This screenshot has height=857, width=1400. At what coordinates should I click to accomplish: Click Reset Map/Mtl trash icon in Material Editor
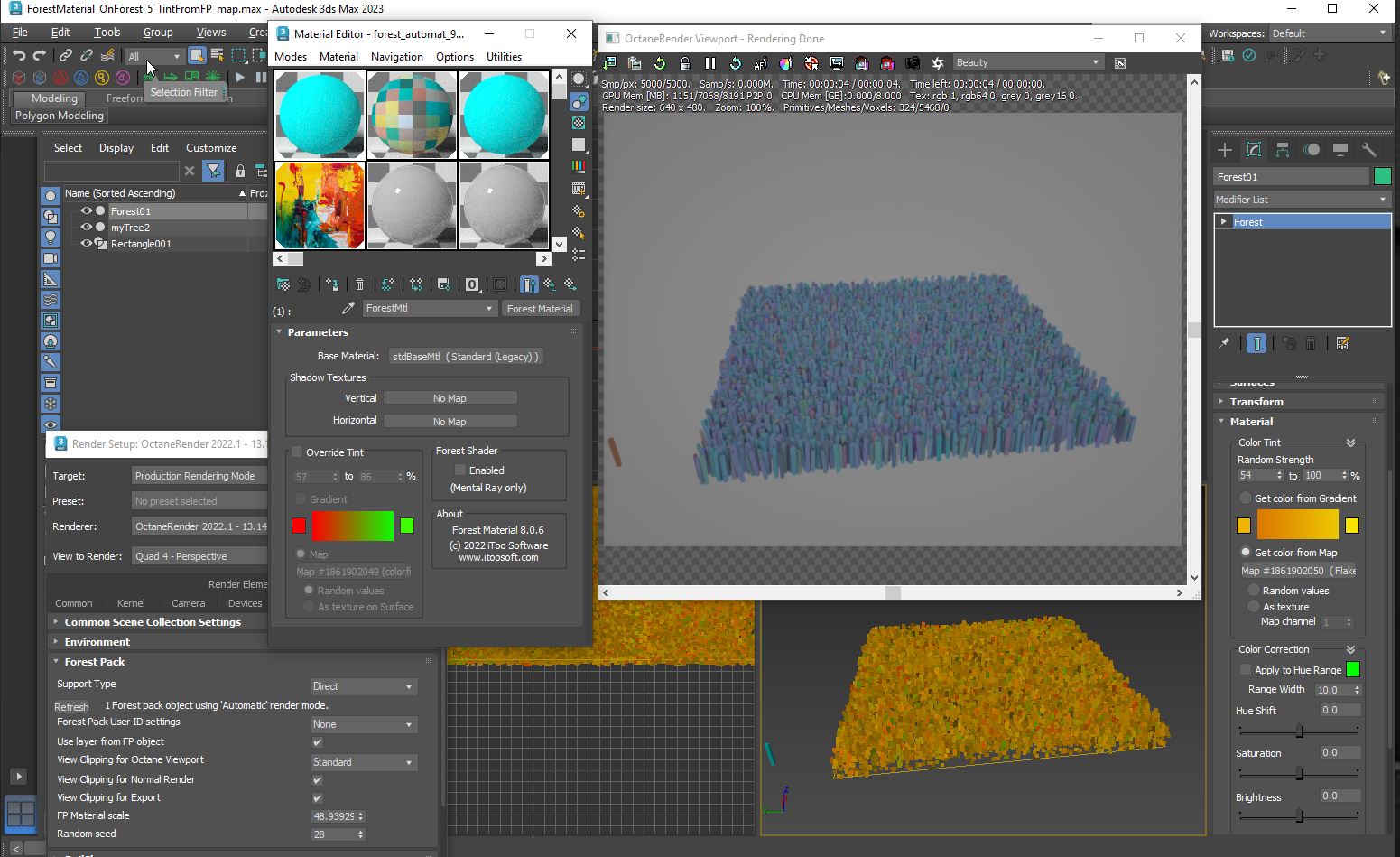(x=360, y=284)
